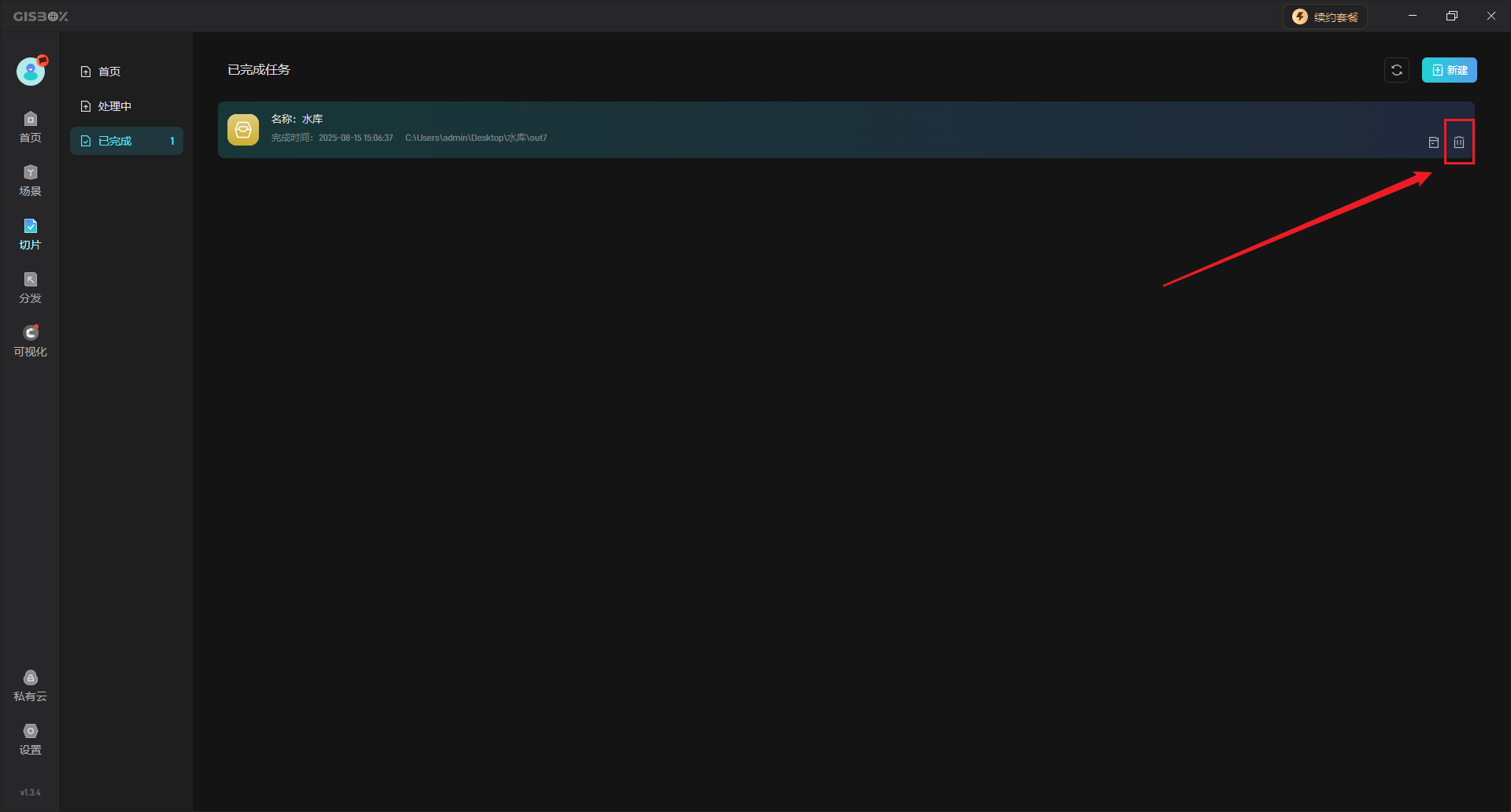Screen dimensions: 1511x812
Task: Open the 分发 distribution module
Action: 30,287
